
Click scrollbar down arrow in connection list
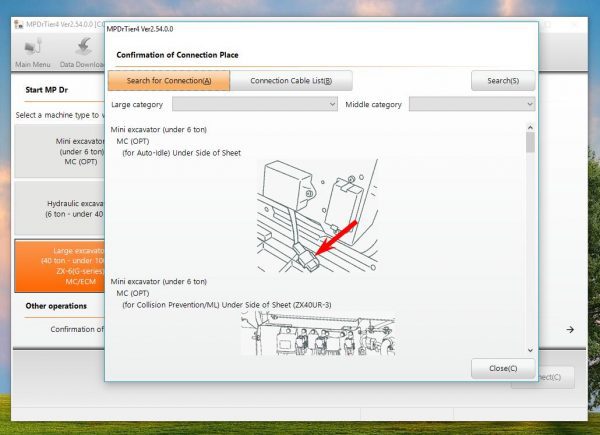click(x=530, y=350)
